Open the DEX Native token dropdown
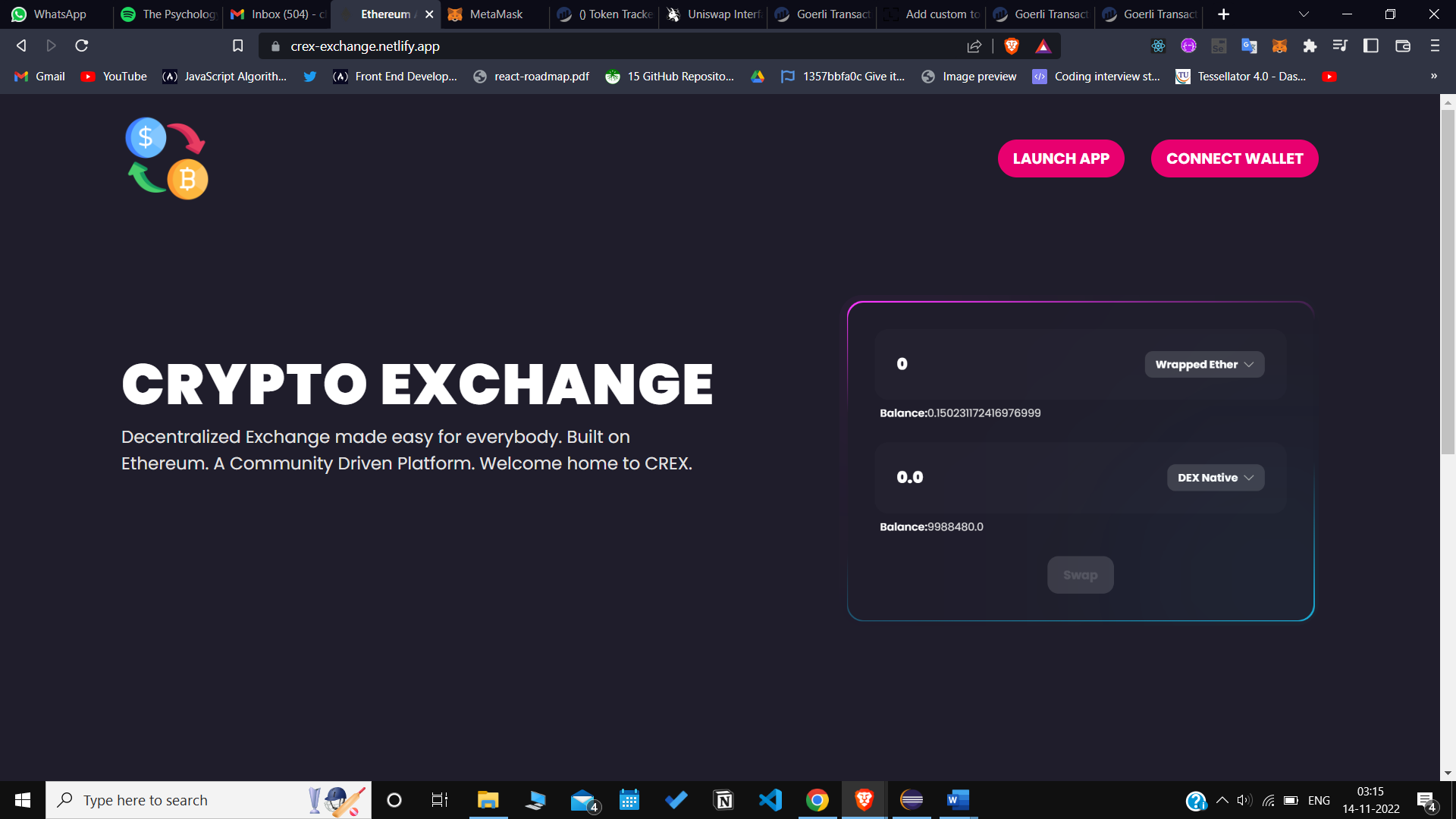1456x819 pixels. pyautogui.click(x=1216, y=478)
